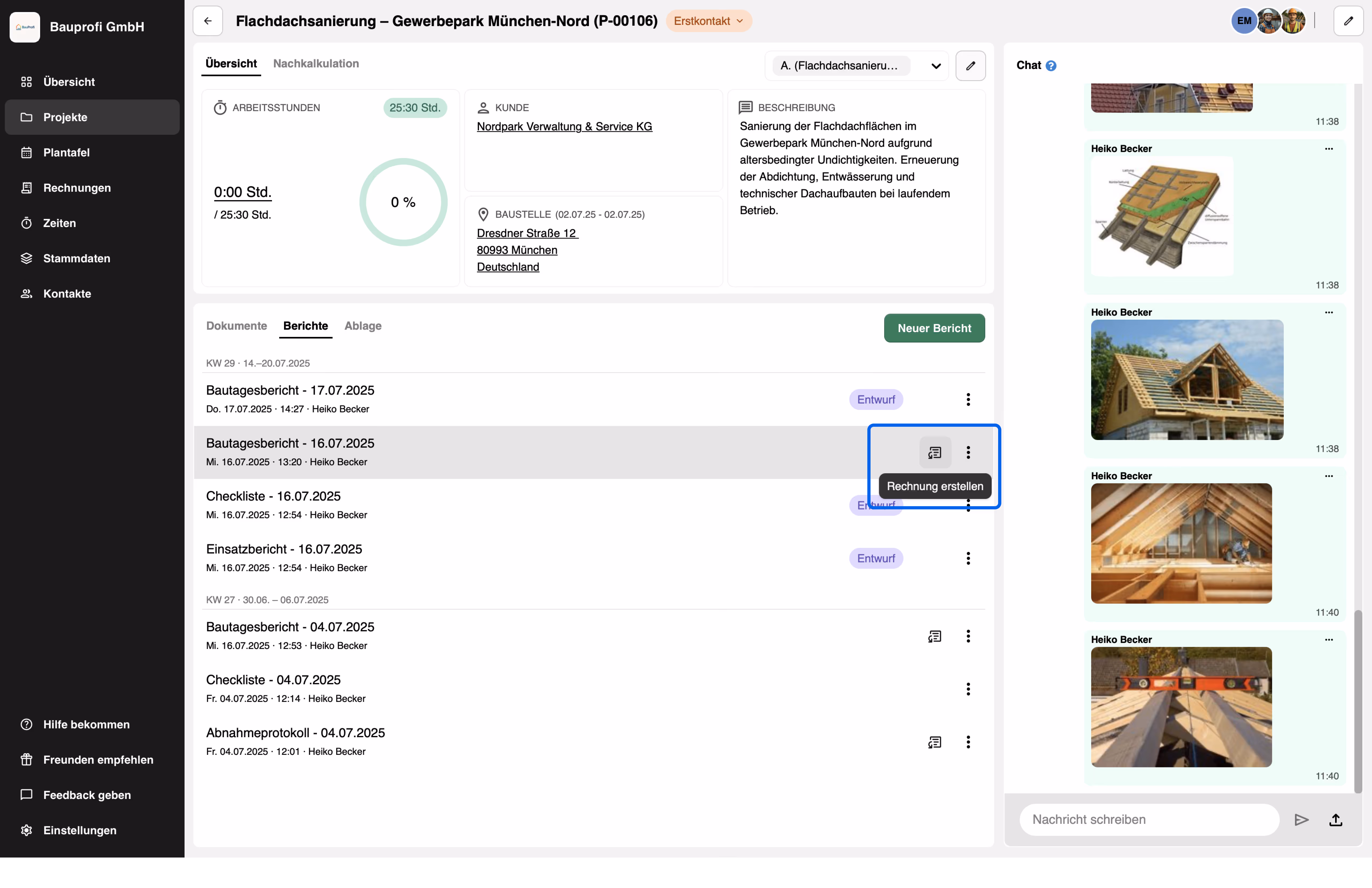Open three-dot menu for Checkliste 04.07.2025
This screenshot has height=888, width=1372.
click(968, 689)
